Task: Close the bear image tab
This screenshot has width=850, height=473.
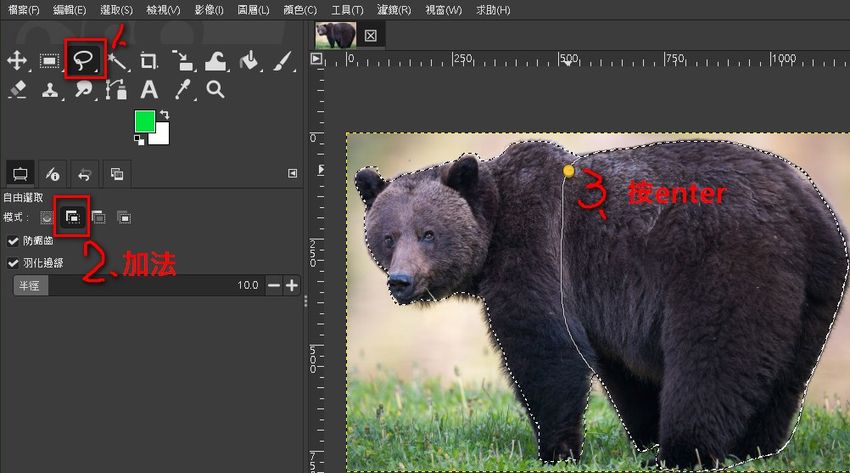Action: (x=370, y=35)
